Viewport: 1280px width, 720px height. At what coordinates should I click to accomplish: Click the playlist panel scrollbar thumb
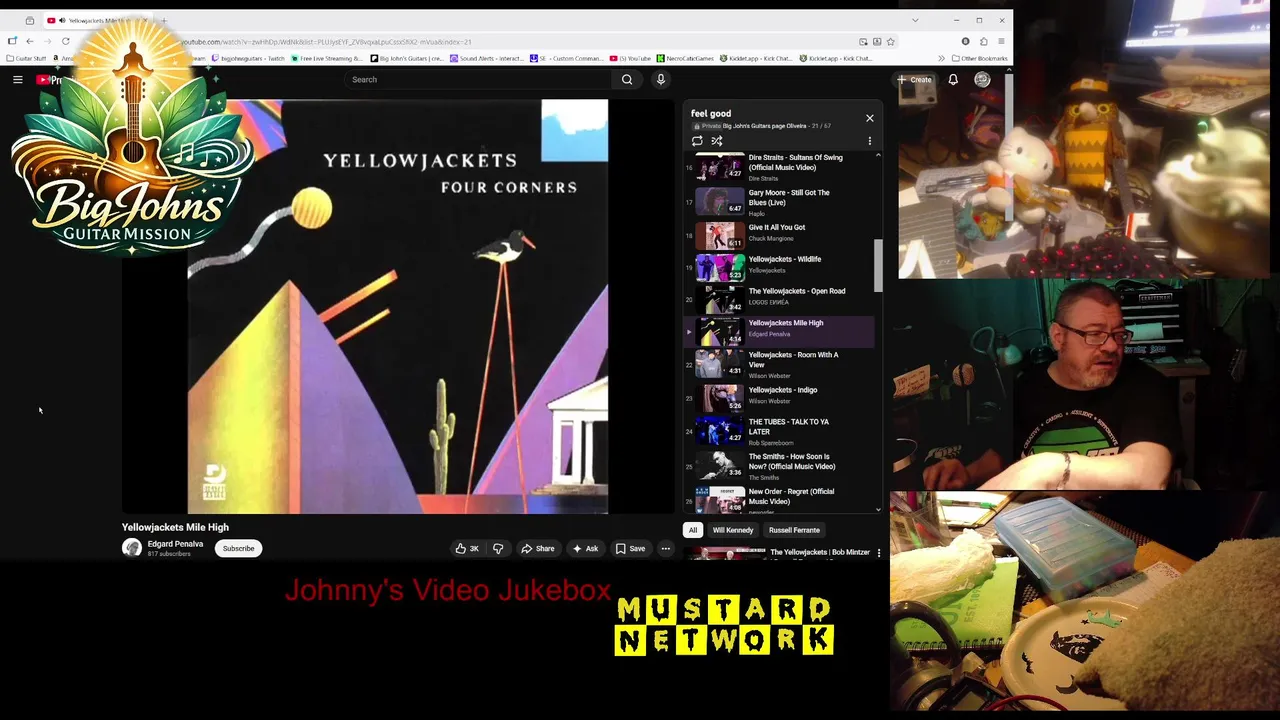[879, 265]
